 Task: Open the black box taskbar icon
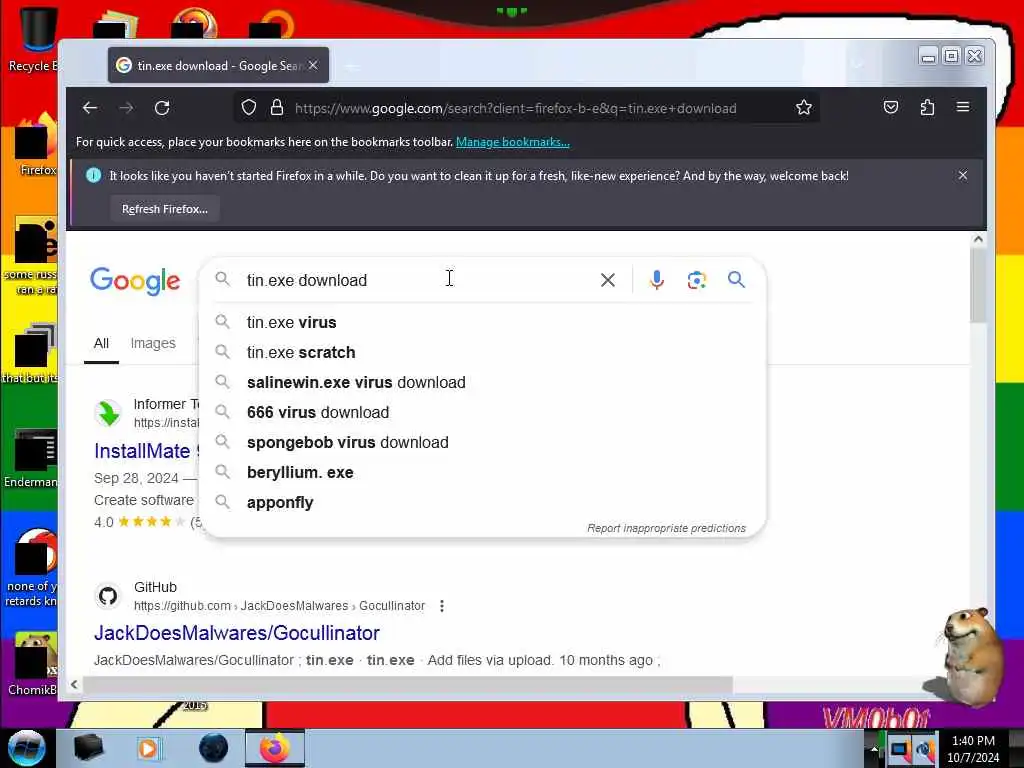click(88, 748)
